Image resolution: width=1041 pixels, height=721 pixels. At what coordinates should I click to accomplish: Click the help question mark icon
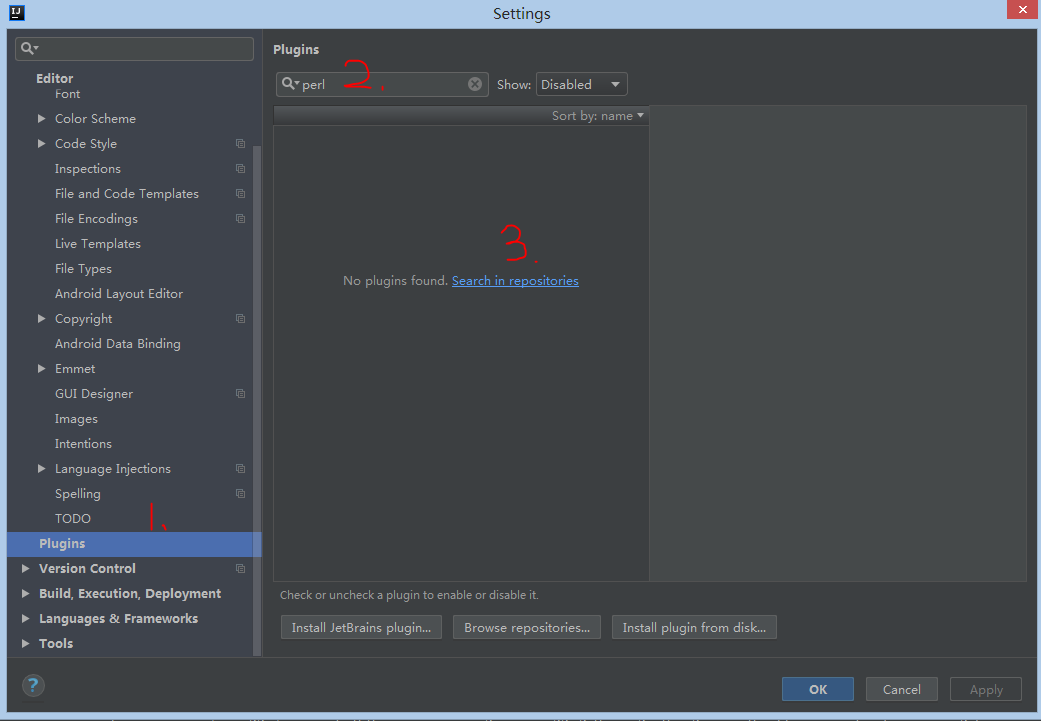click(x=33, y=685)
